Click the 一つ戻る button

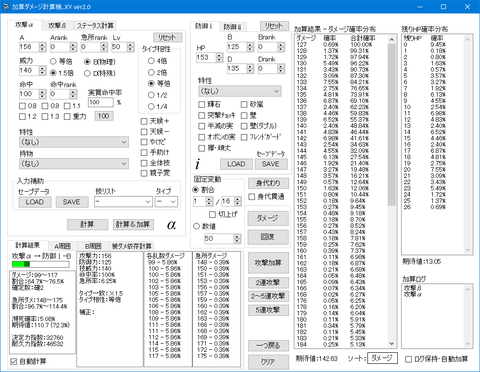(x=268, y=346)
